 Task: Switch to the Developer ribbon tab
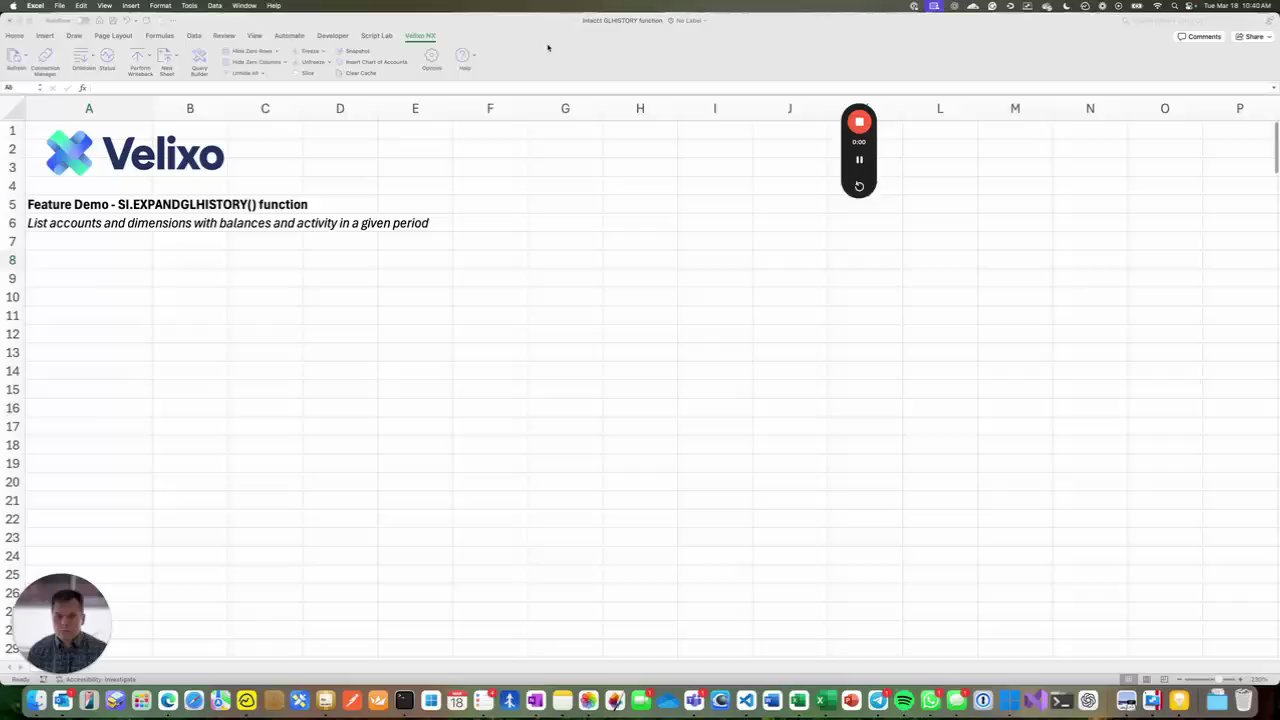pos(333,36)
